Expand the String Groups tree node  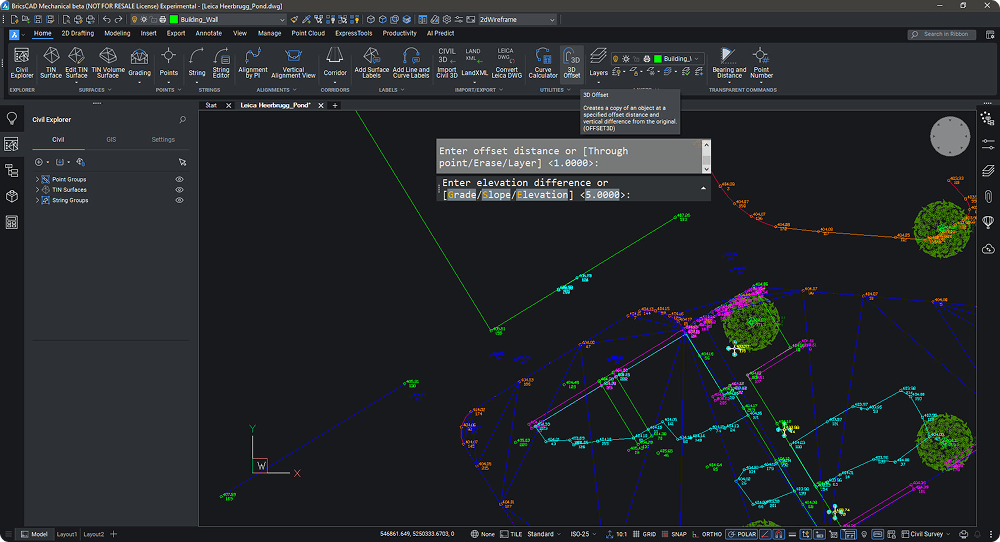[x=37, y=200]
